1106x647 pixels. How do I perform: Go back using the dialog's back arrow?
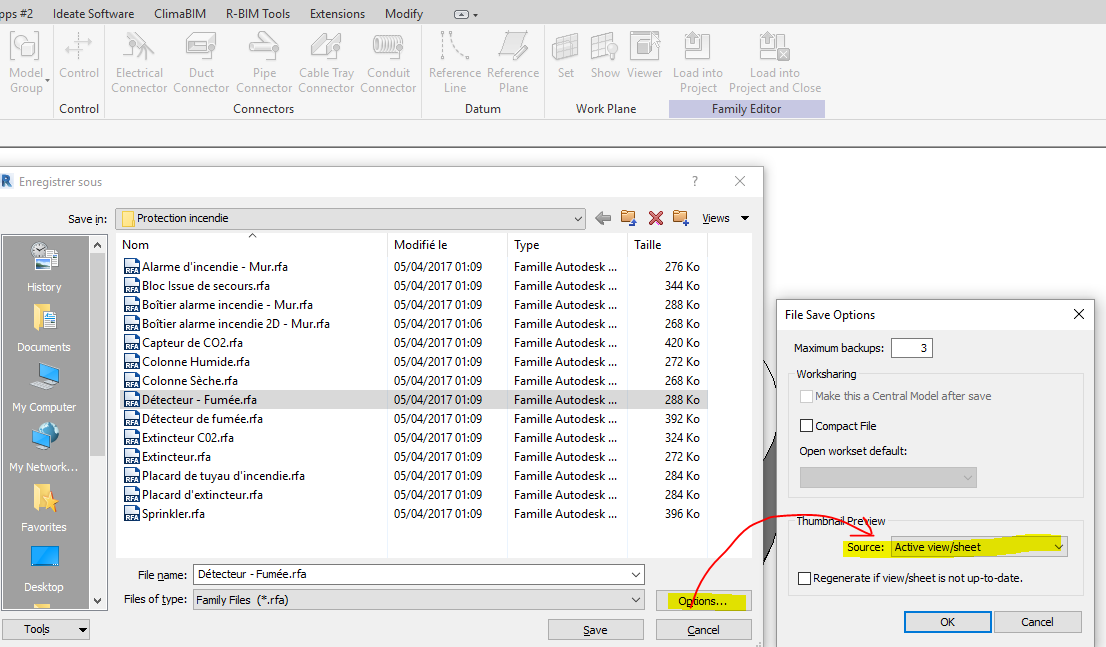(603, 218)
